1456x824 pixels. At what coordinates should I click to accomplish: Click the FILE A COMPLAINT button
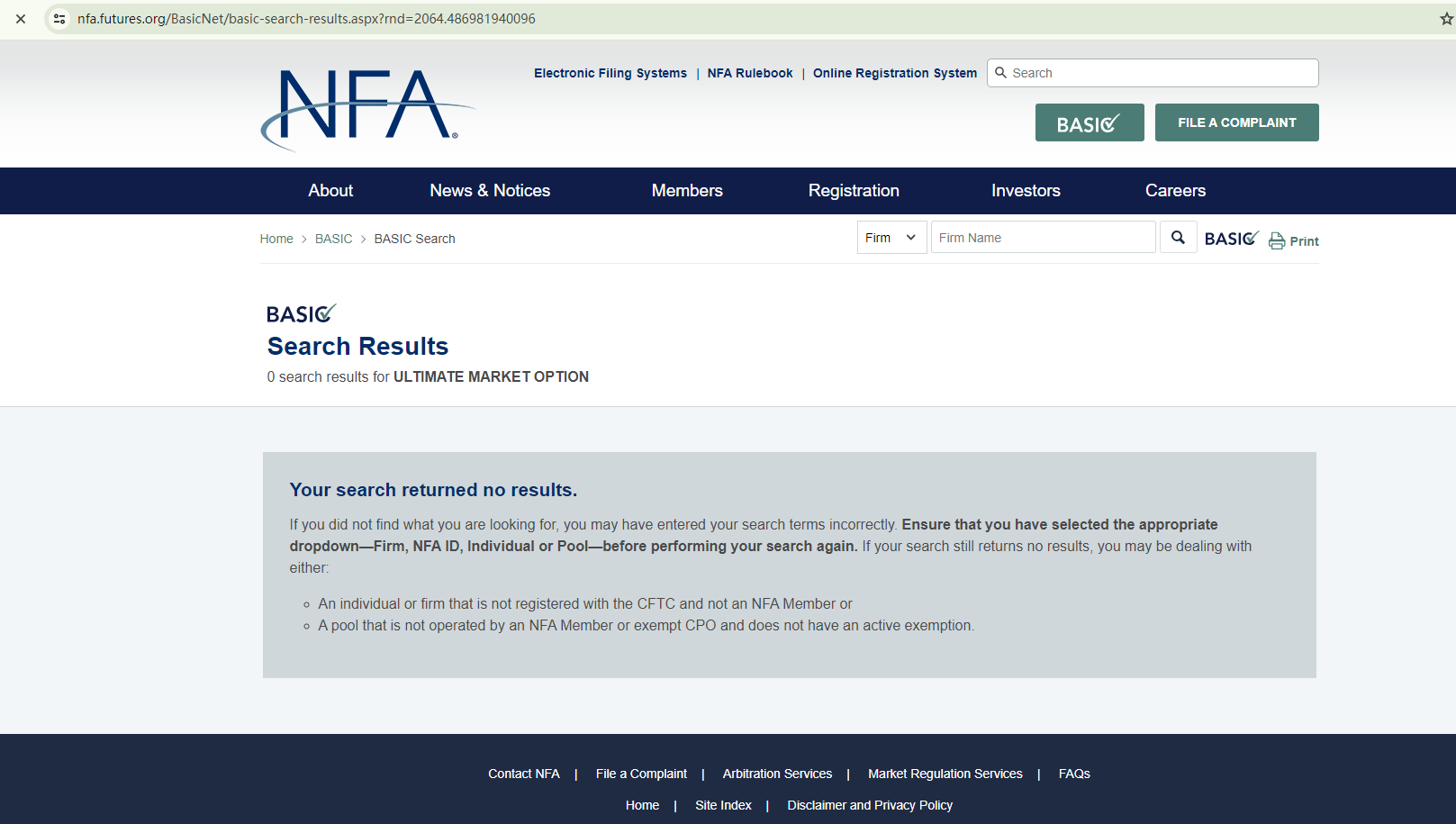click(1237, 122)
